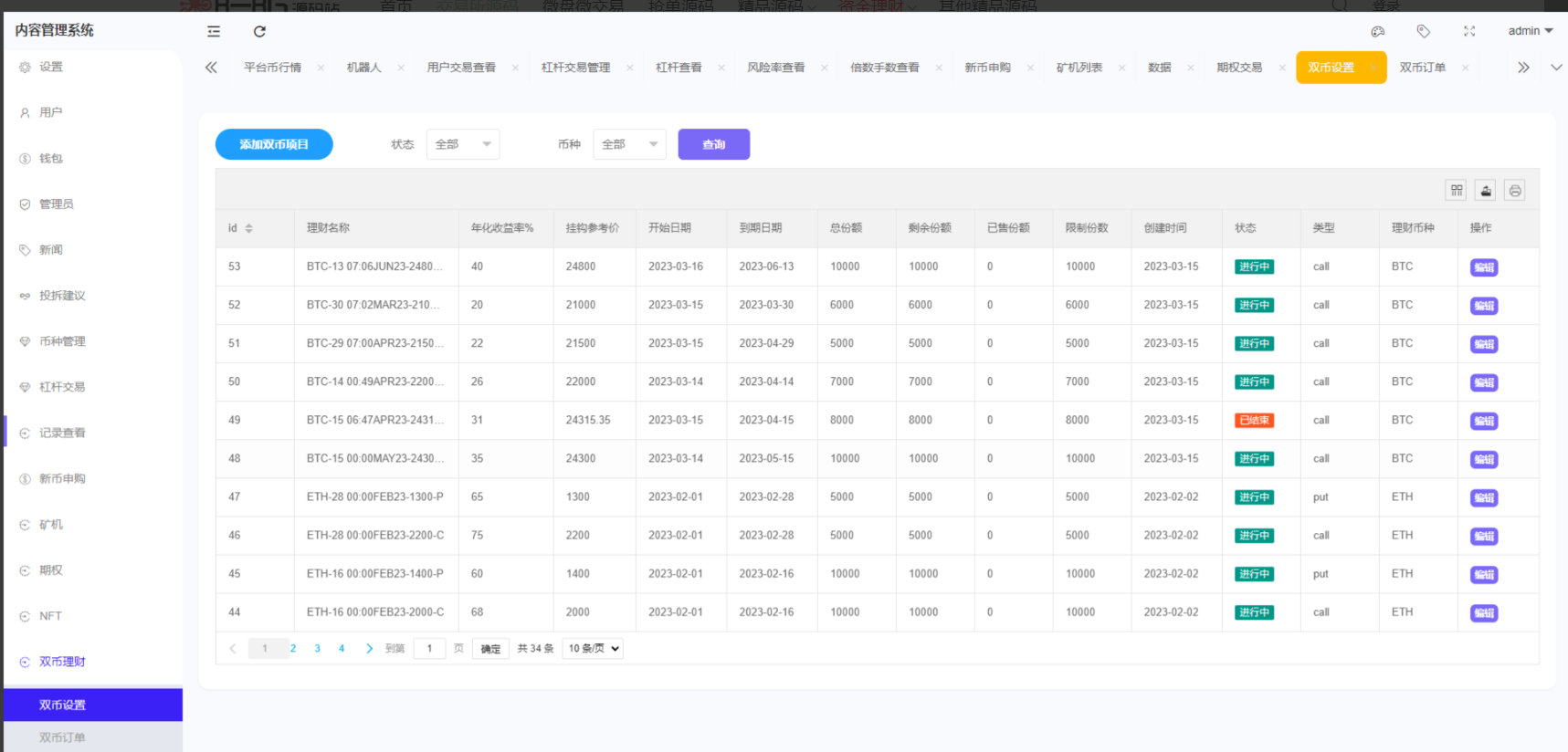
Task: Sort the table by the id column
Action: [x=248, y=228]
